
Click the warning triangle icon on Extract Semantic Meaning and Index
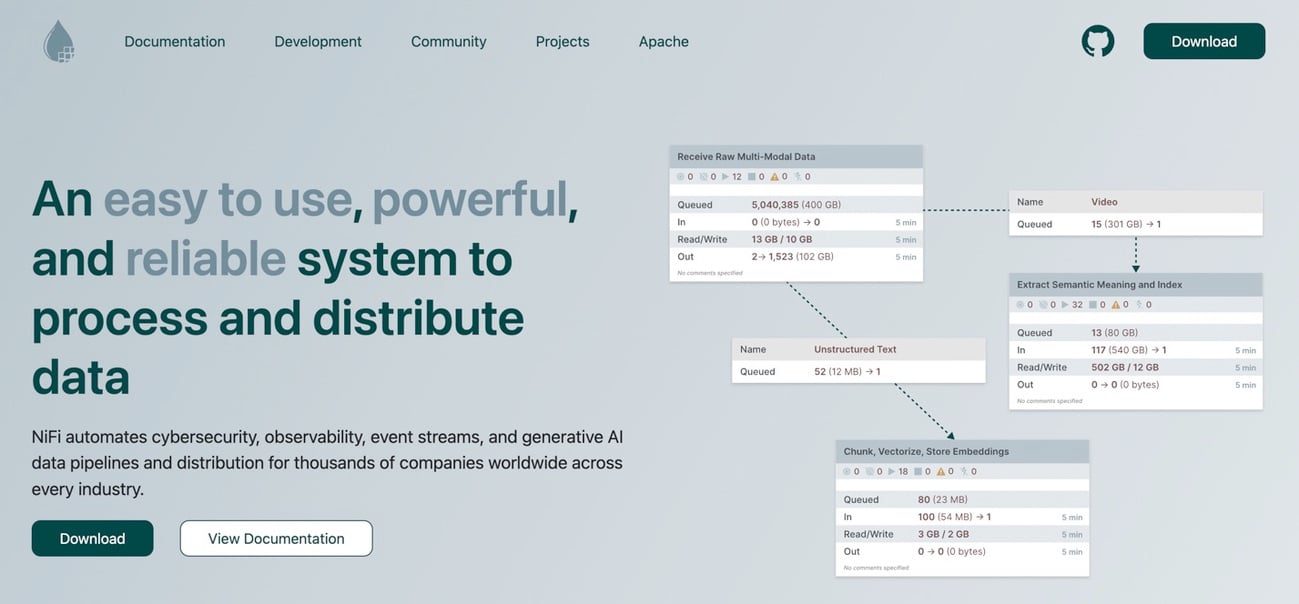point(1115,303)
